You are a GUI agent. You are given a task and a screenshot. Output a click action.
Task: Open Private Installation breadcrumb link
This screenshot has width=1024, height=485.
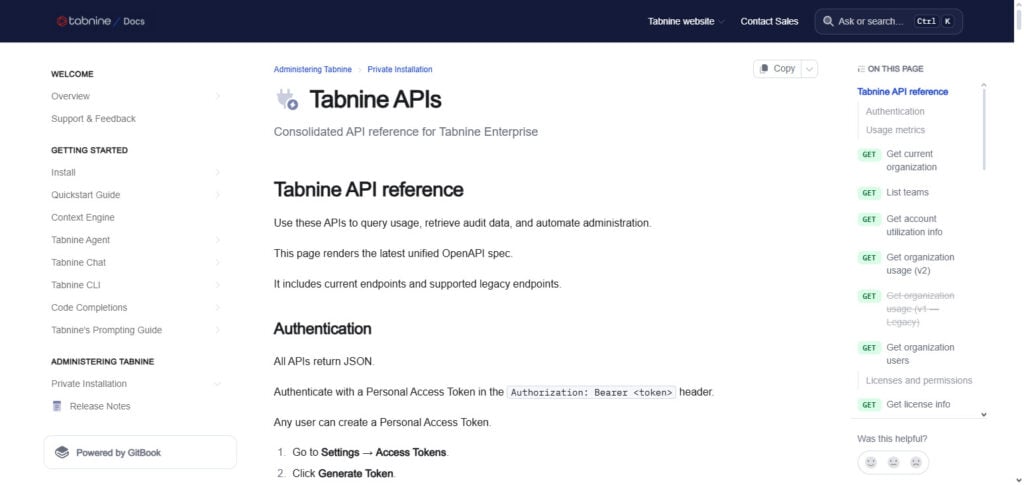400,69
